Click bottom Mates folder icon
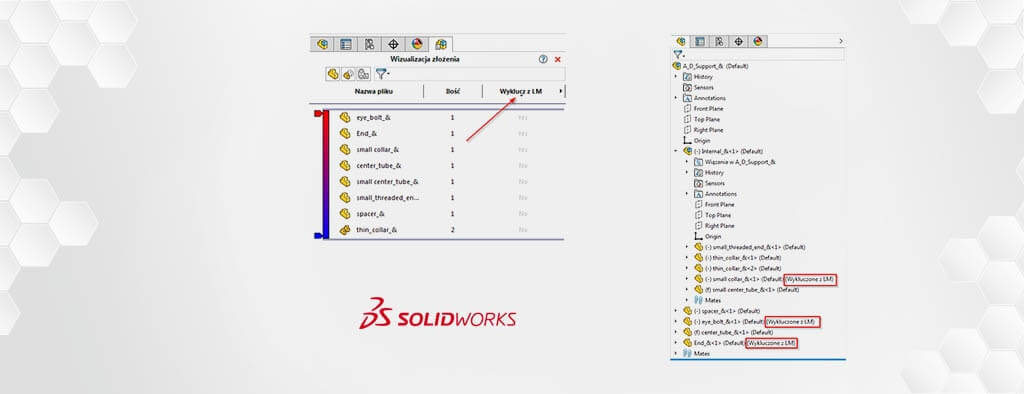Viewport: 1024px width, 394px height. 687,353
